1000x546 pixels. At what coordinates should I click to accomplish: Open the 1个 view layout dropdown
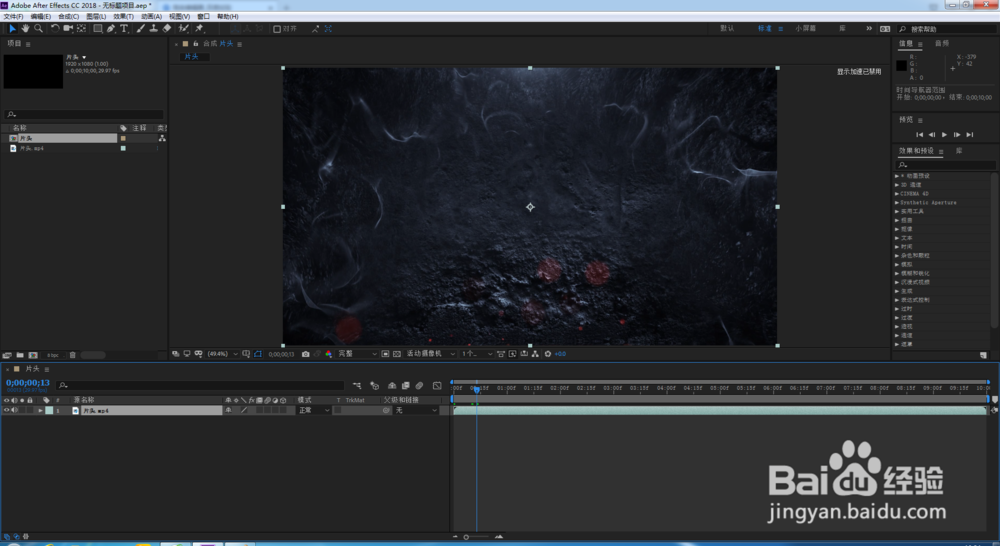(476, 354)
